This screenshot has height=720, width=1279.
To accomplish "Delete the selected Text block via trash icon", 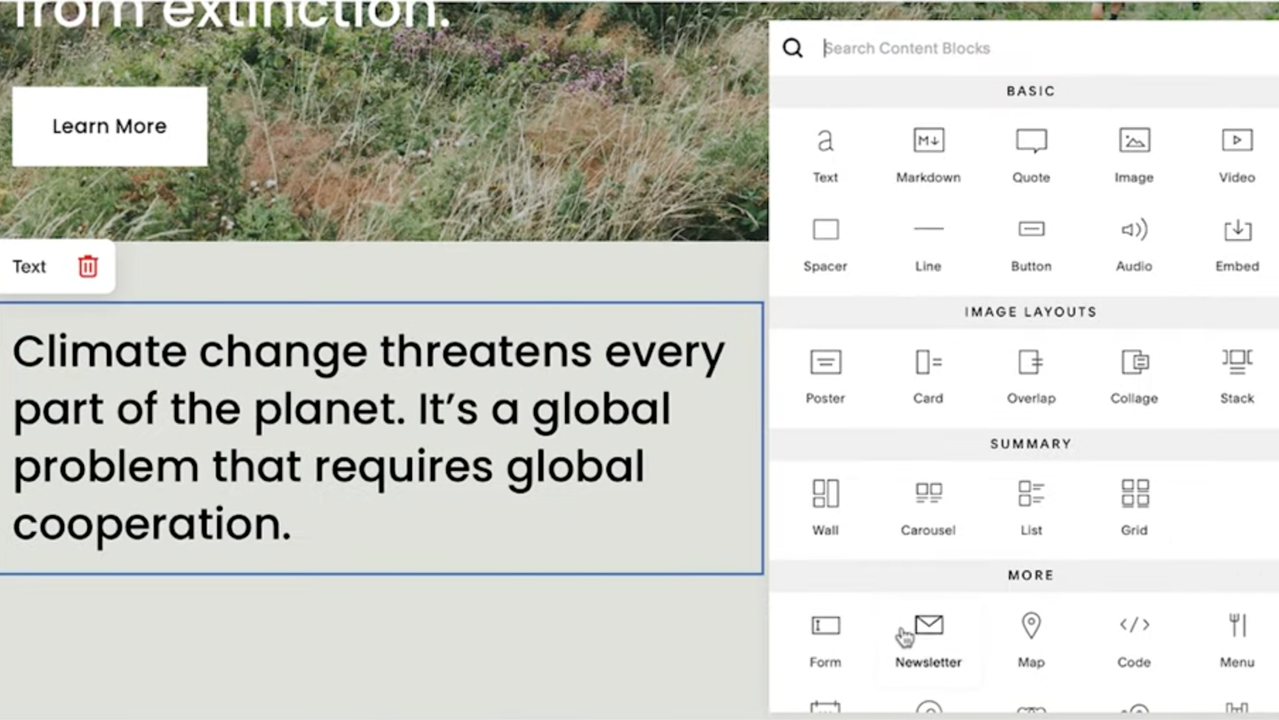I will pos(88,267).
